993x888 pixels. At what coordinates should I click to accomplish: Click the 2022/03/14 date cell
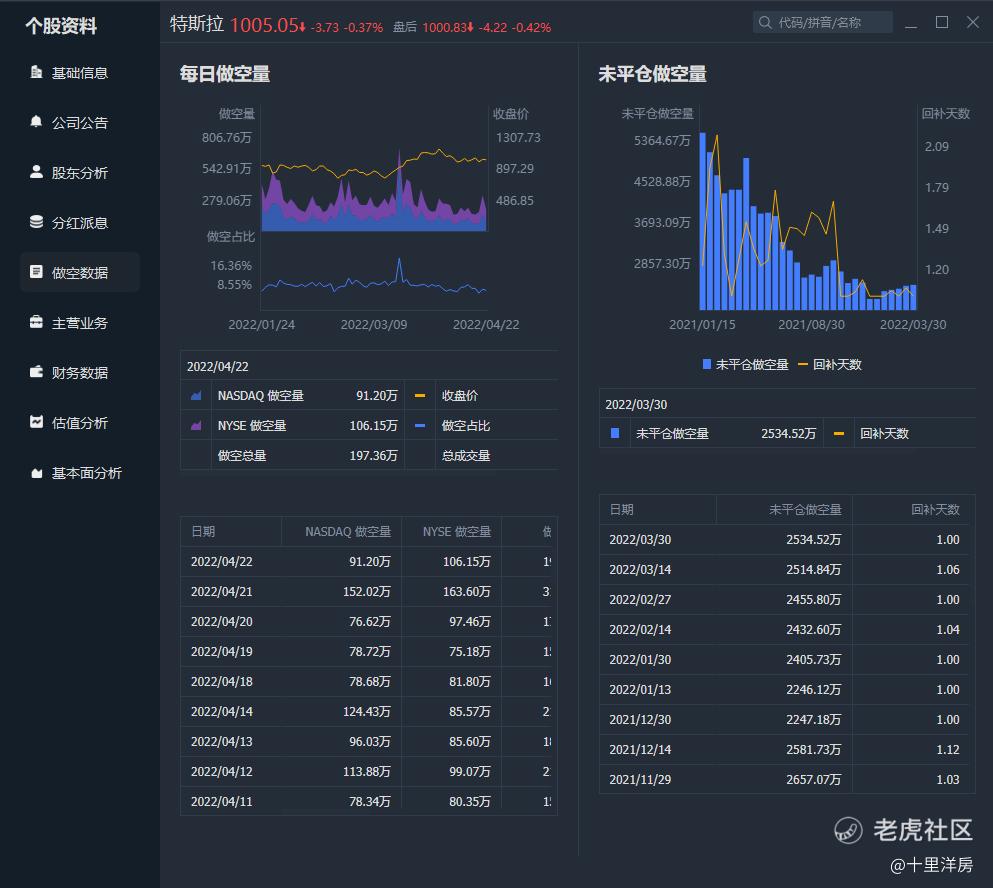640,570
